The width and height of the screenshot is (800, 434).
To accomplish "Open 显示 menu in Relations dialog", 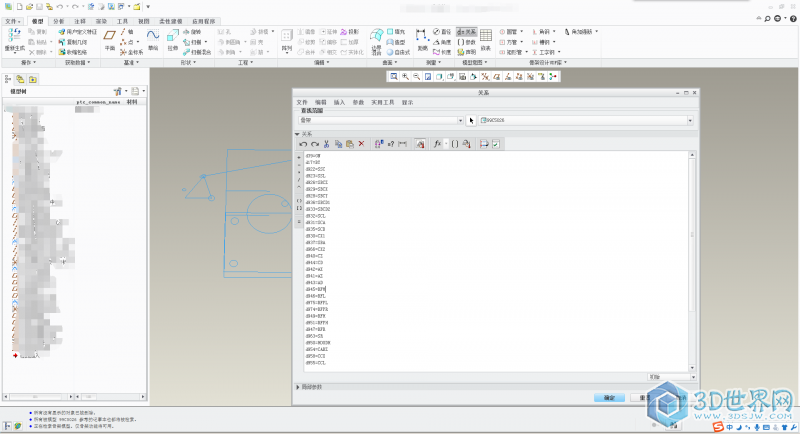I will point(407,103).
